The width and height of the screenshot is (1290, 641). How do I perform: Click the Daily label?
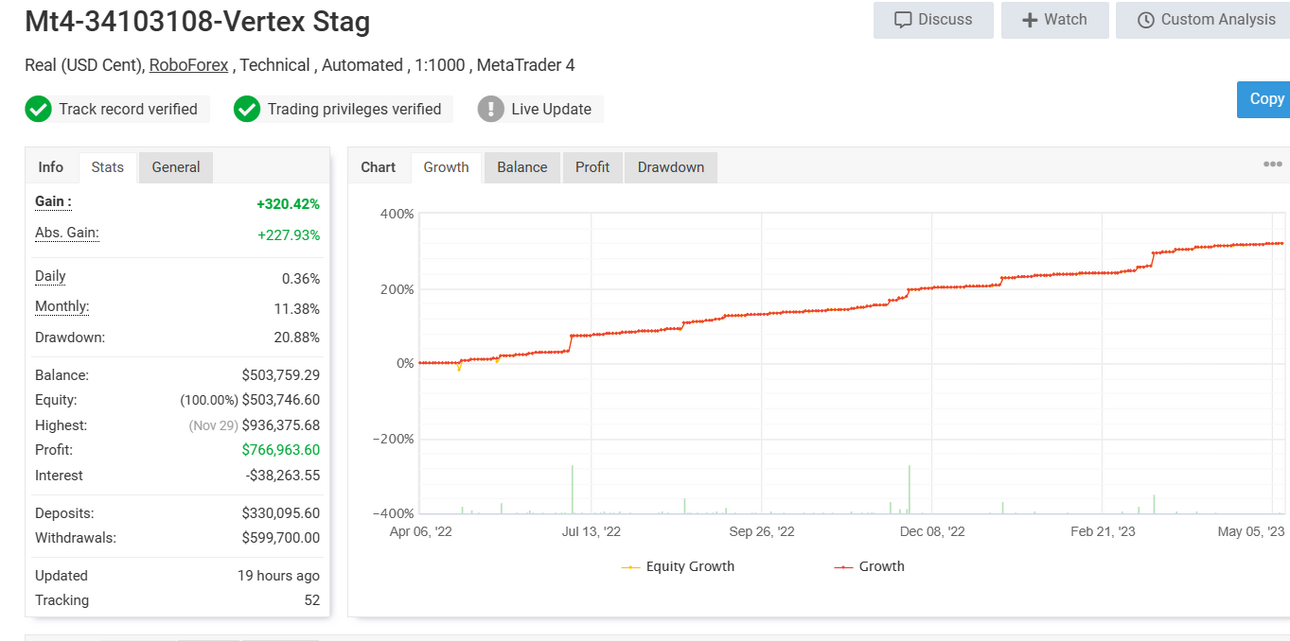(x=50, y=277)
